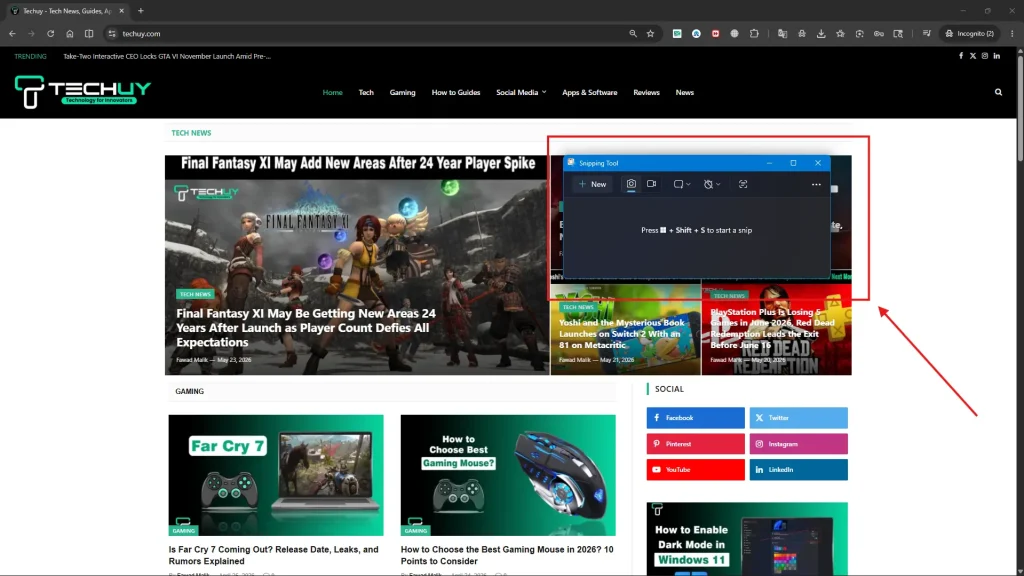Open a new browser tab
The width and height of the screenshot is (1024, 576).
(x=140, y=10)
